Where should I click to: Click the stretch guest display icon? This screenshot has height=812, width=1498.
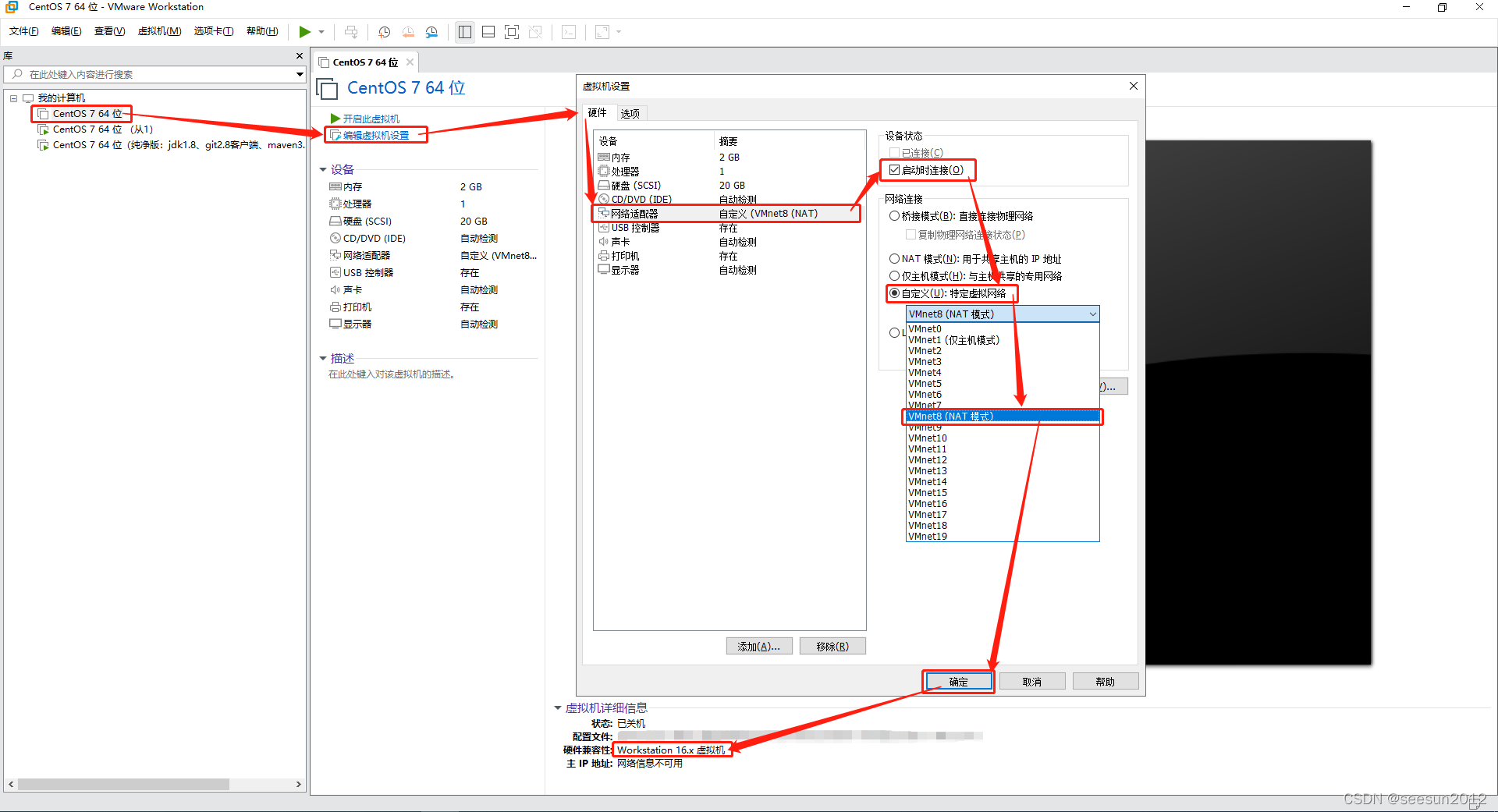pyautogui.click(x=602, y=32)
